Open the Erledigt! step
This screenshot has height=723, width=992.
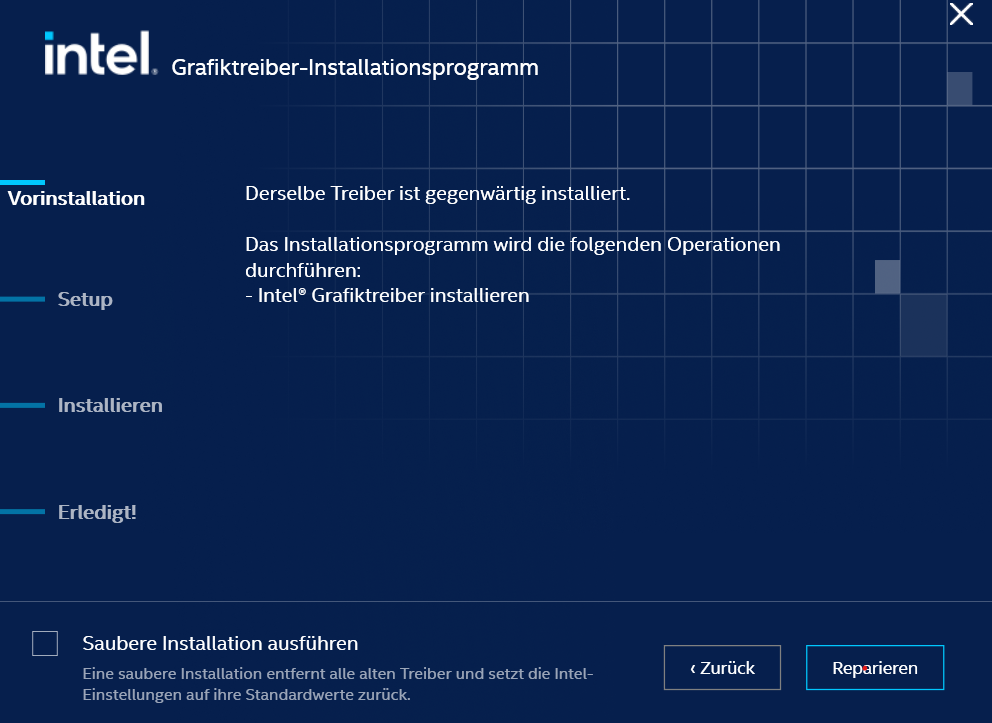coord(97,512)
